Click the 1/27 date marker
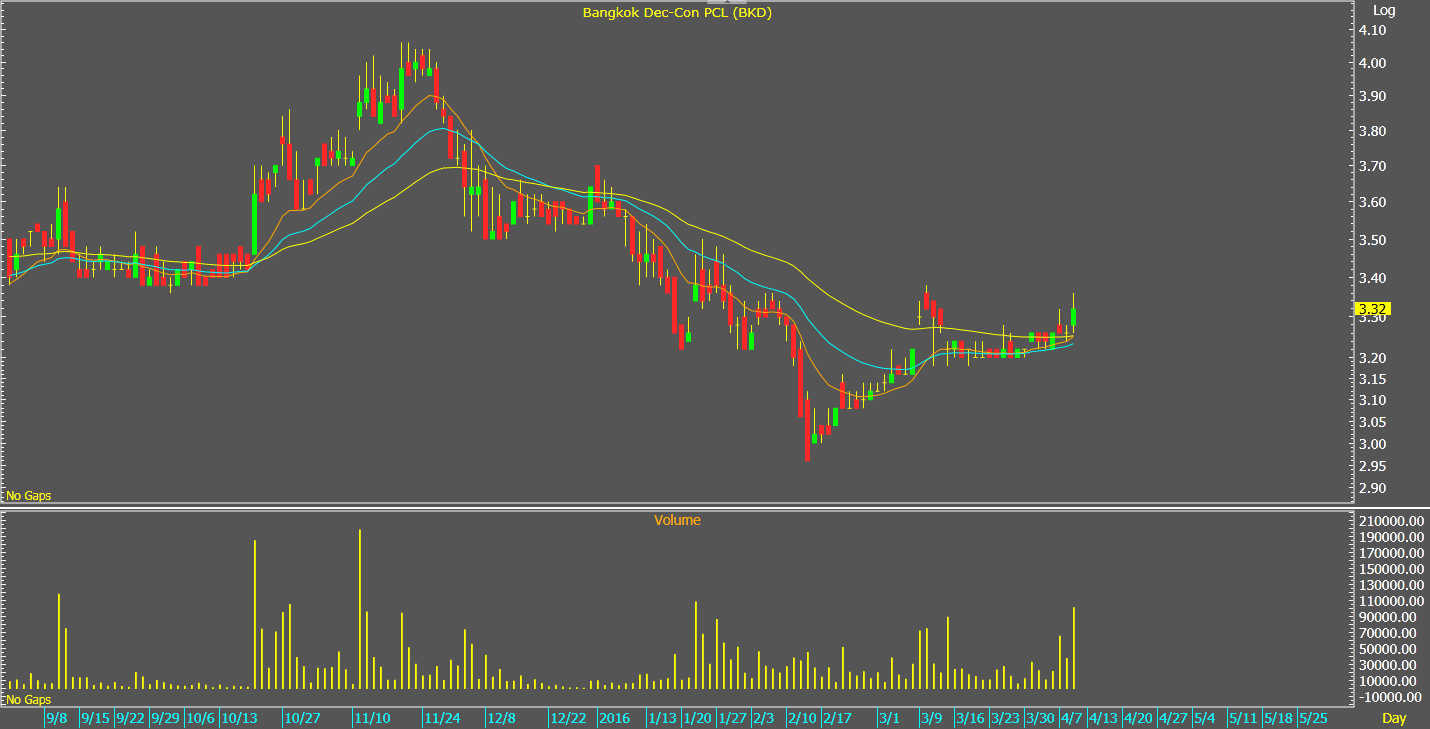This screenshot has width=1430, height=729. coord(733,718)
